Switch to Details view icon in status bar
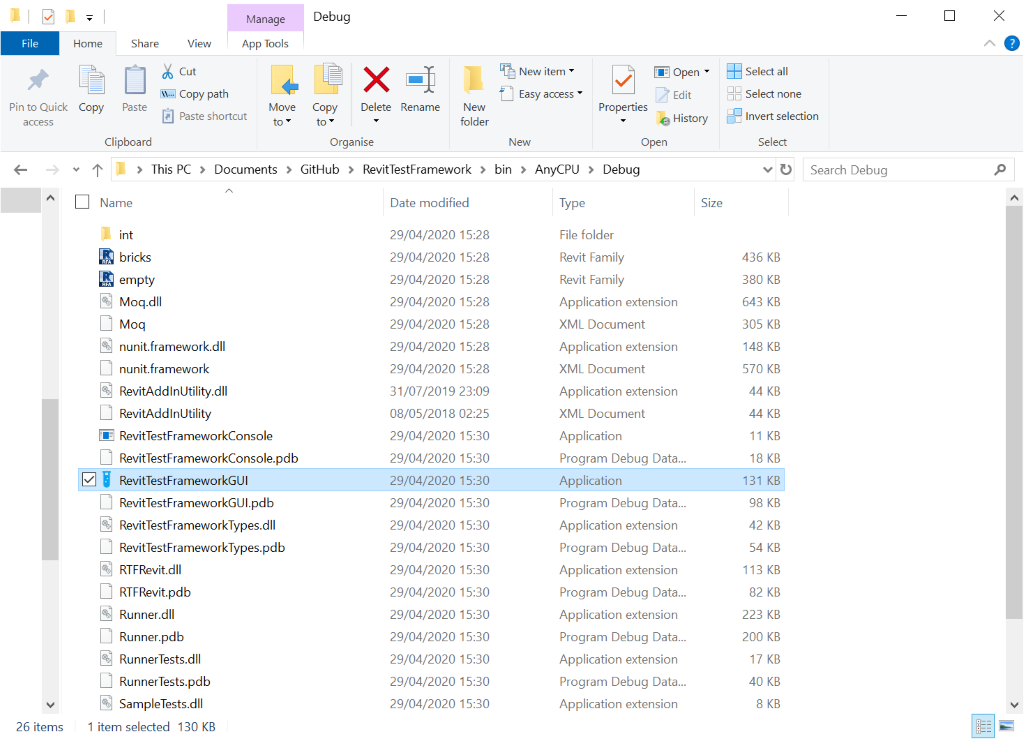Screen dimensions: 1024x739 pos(984,726)
